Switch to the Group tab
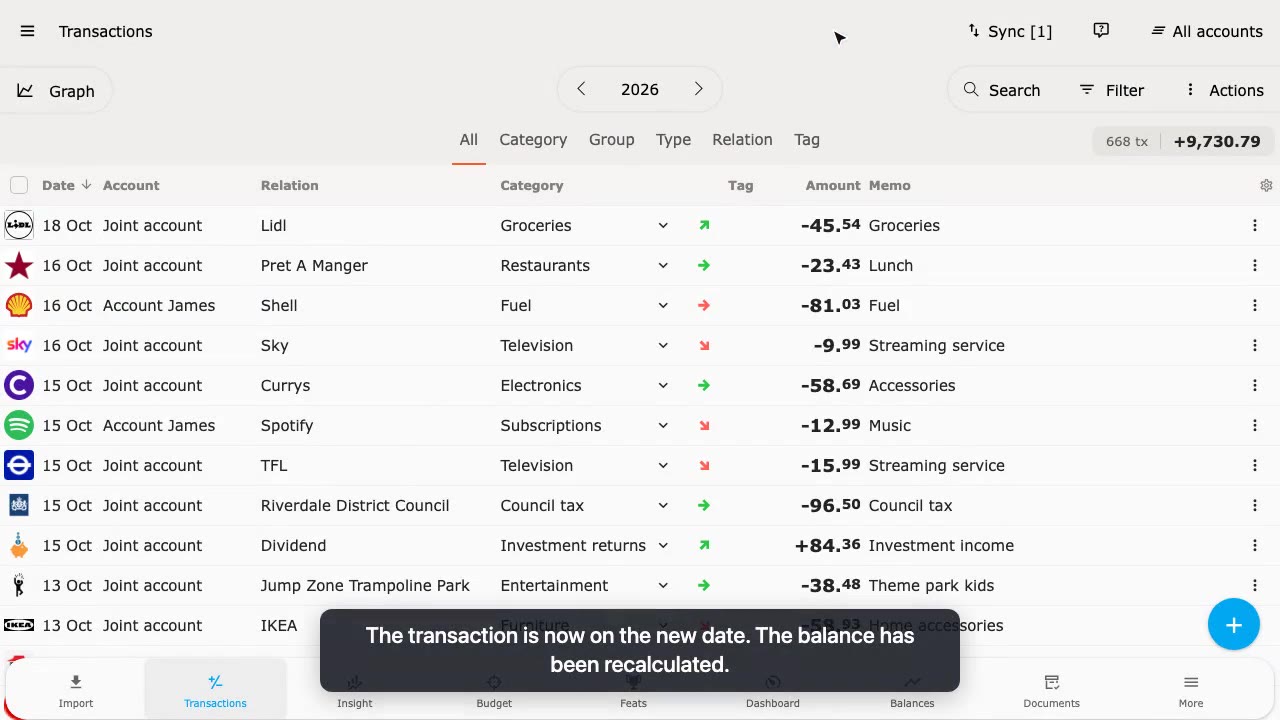The width and height of the screenshot is (1280, 720). pos(611,140)
